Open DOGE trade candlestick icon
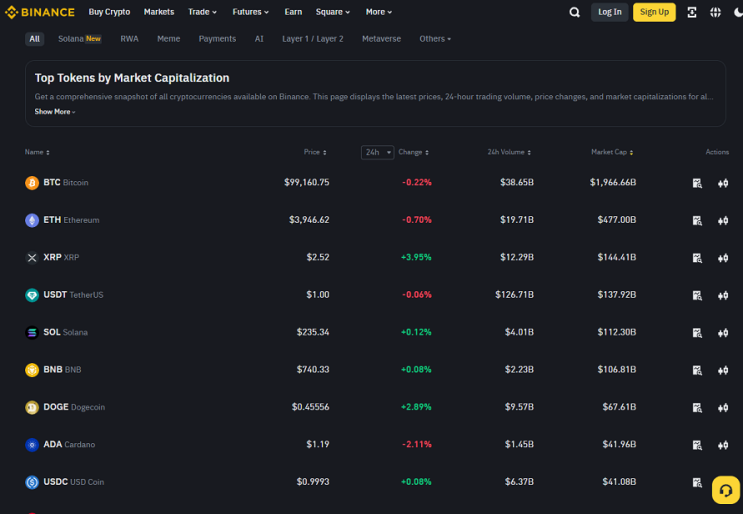Screen dimensions: 743x514 723,407
